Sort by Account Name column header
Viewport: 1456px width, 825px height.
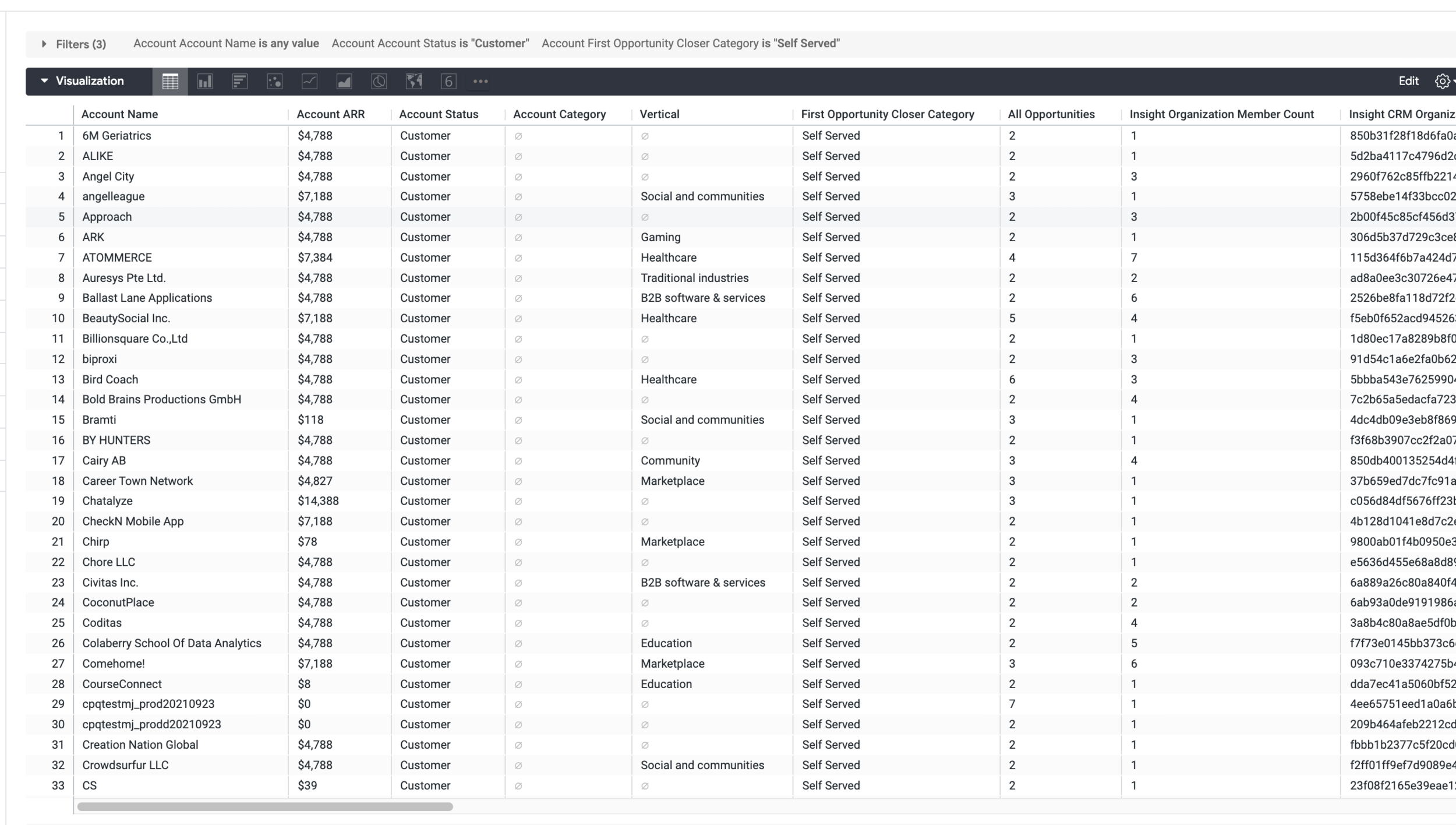click(119, 114)
